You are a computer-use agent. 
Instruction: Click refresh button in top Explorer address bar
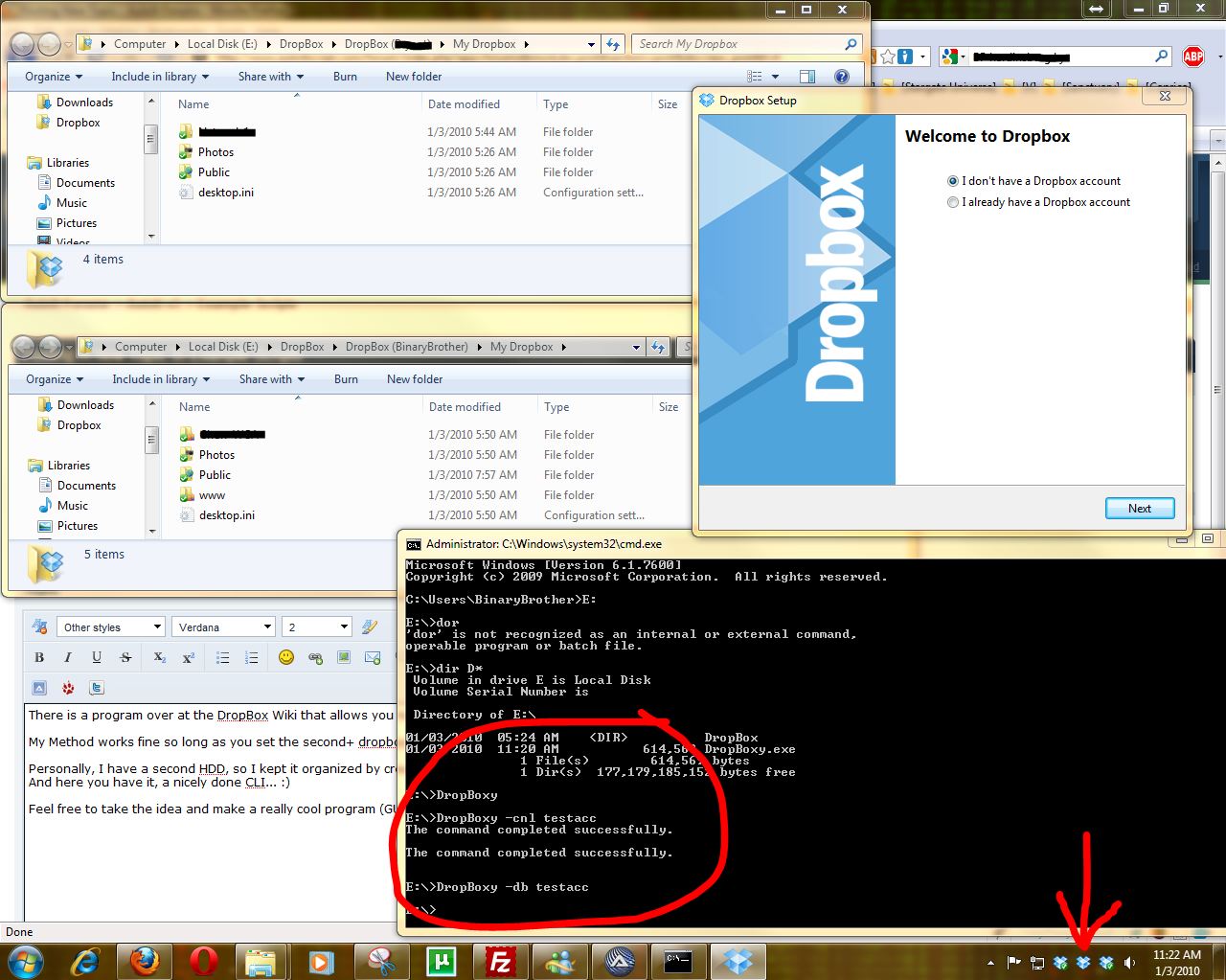[613, 44]
